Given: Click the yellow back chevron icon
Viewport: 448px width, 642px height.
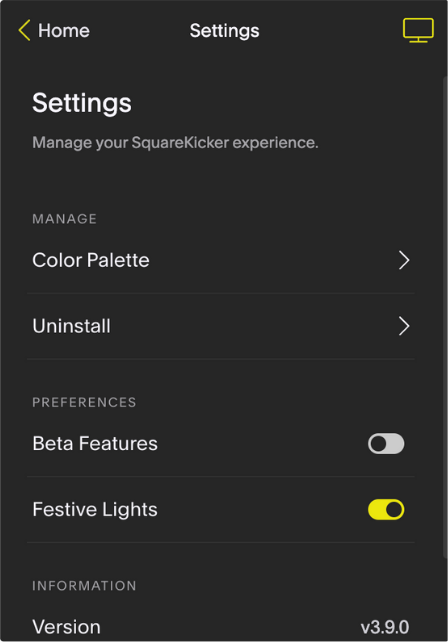Looking at the screenshot, I should tap(24, 30).
